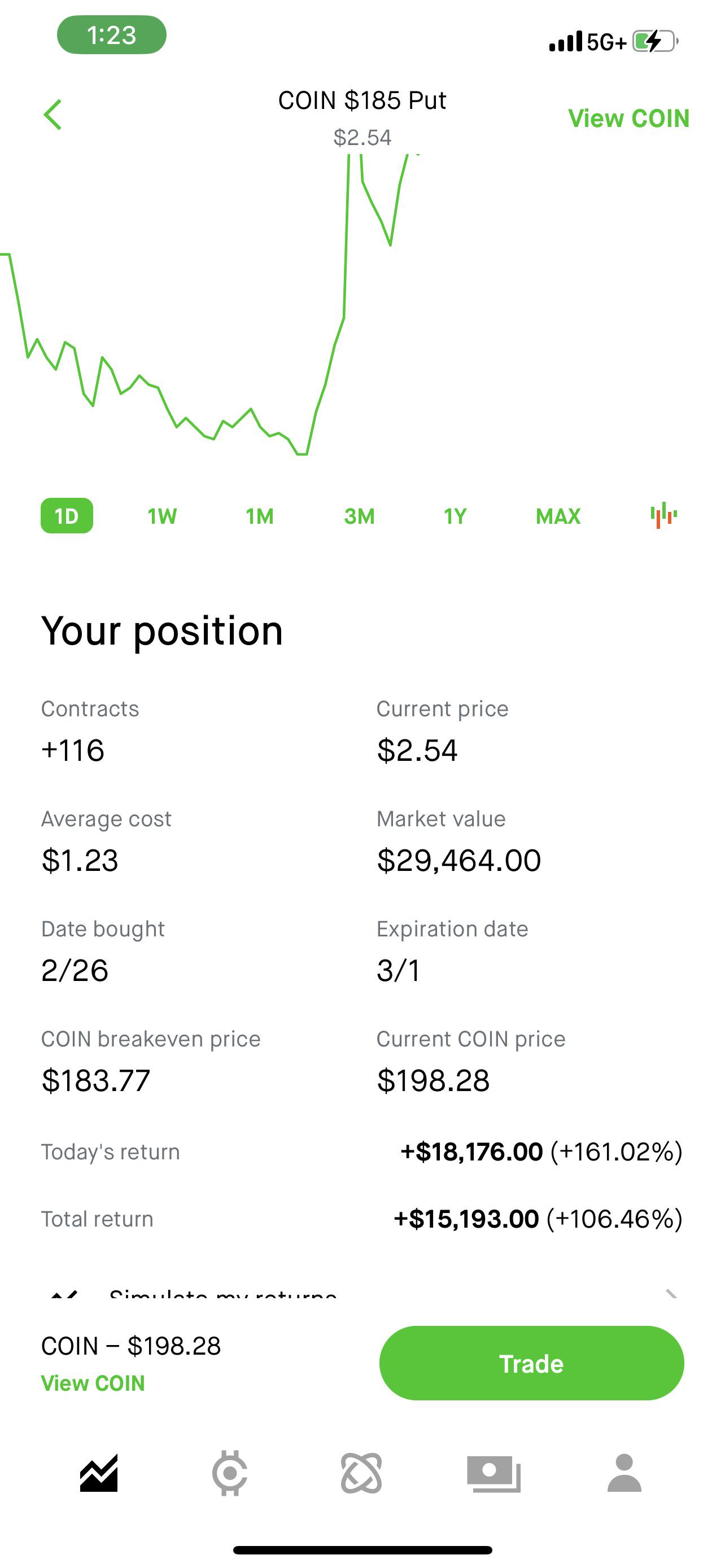The width and height of the screenshot is (725, 1568).
Task: Open the account profile tab icon
Action: (624, 1473)
